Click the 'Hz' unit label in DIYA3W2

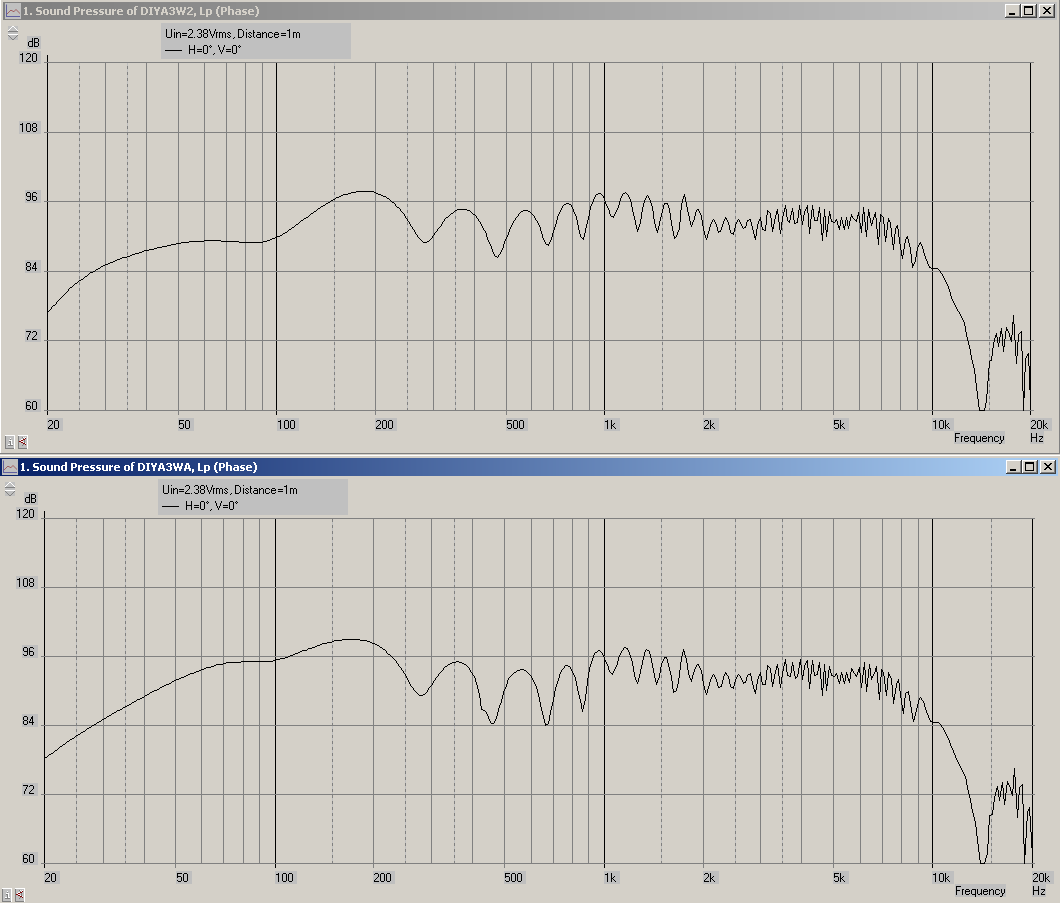(x=1036, y=438)
